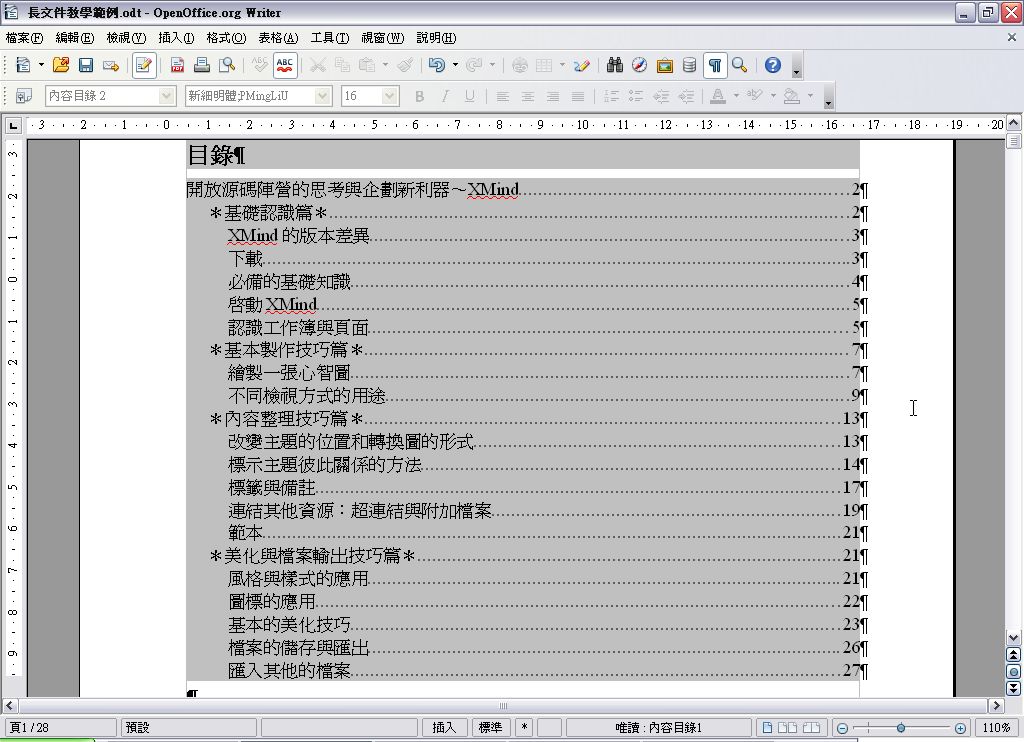Open 插入(I) menu
Viewport: 1024px width, 742px height.
(x=176, y=38)
